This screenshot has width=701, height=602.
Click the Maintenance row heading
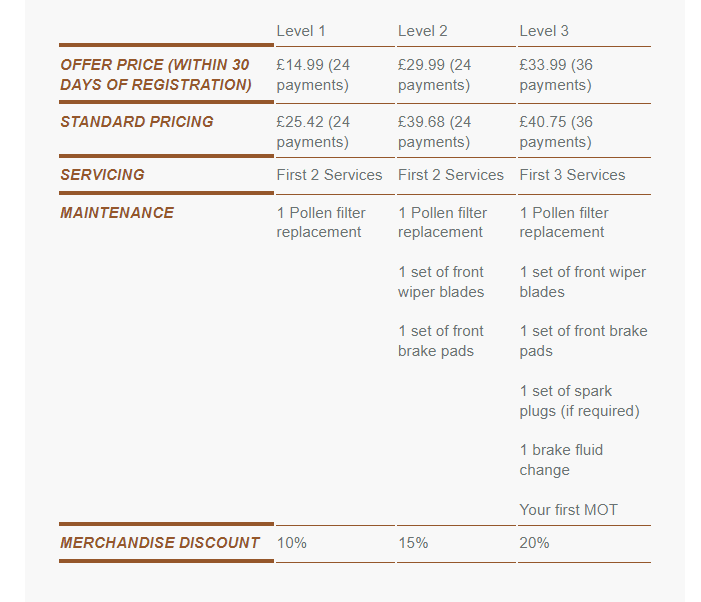coord(117,213)
